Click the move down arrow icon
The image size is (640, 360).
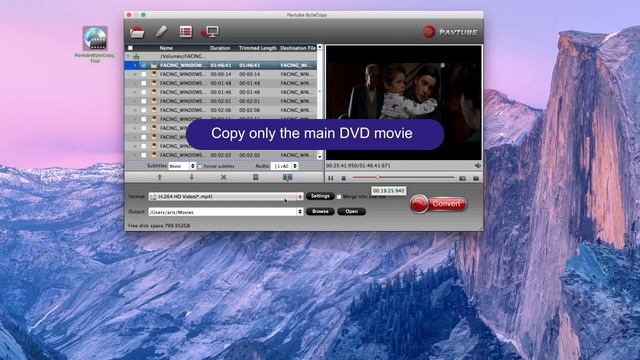pos(191,177)
